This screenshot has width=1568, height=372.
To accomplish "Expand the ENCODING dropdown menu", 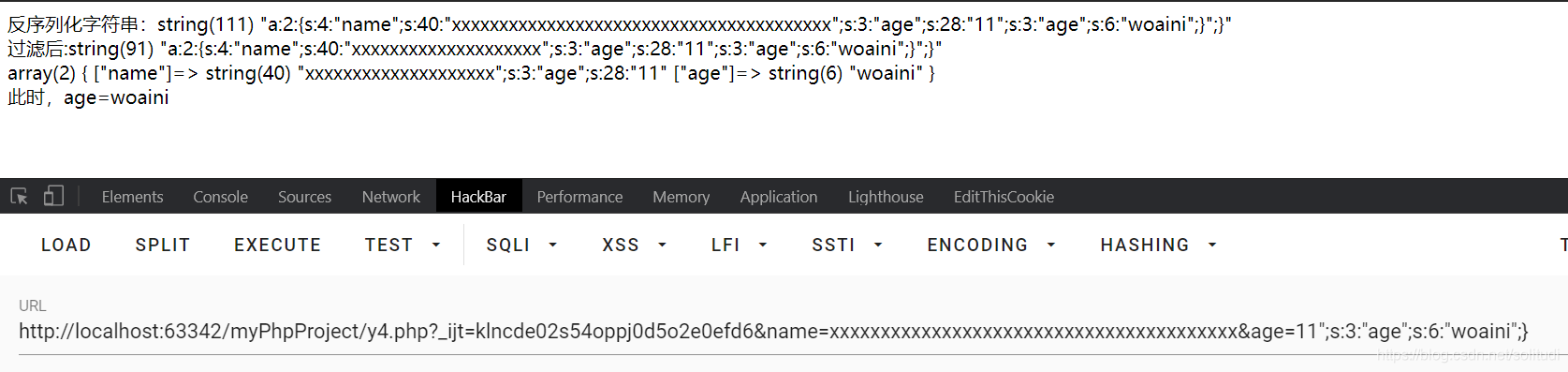I will 991,245.
